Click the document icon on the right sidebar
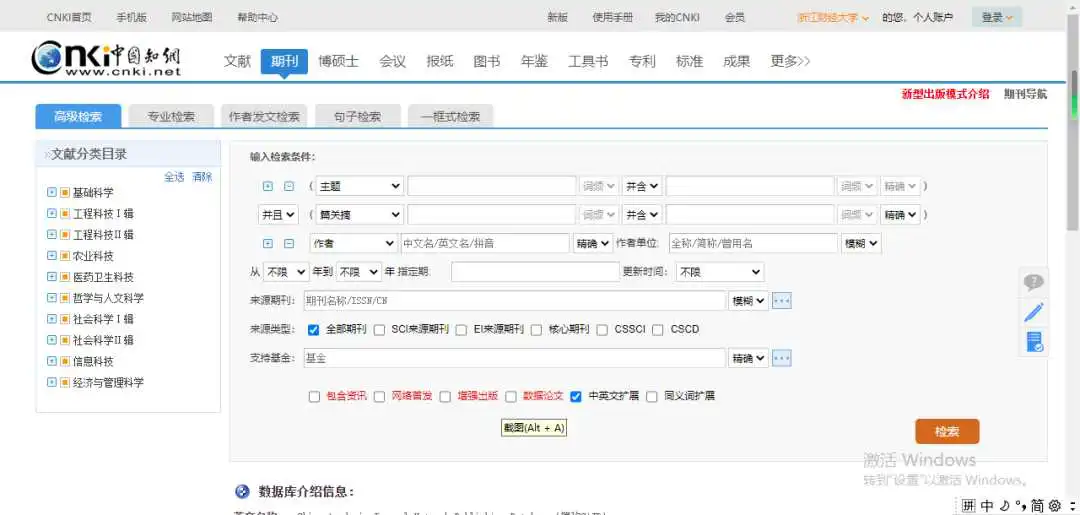1080x515 pixels. (x=1033, y=341)
